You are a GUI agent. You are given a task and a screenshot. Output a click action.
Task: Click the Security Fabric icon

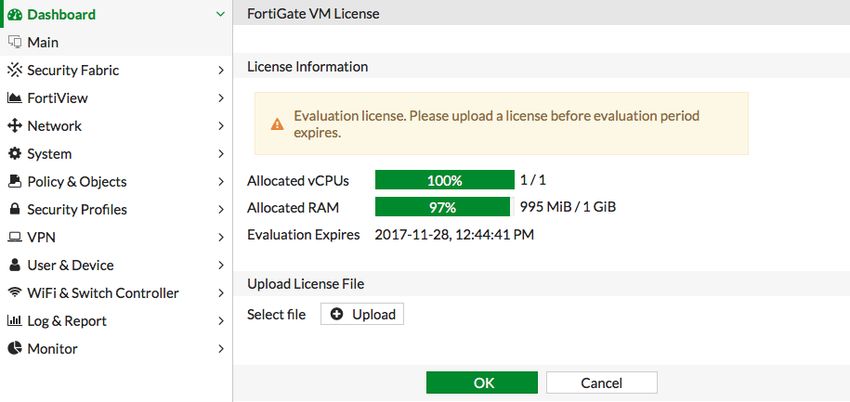(x=15, y=70)
